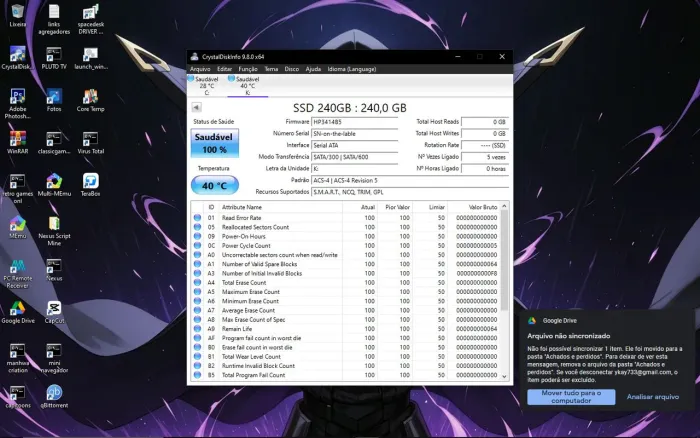
Task: Click the Valor Bruto column header
Action: [x=474, y=207]
